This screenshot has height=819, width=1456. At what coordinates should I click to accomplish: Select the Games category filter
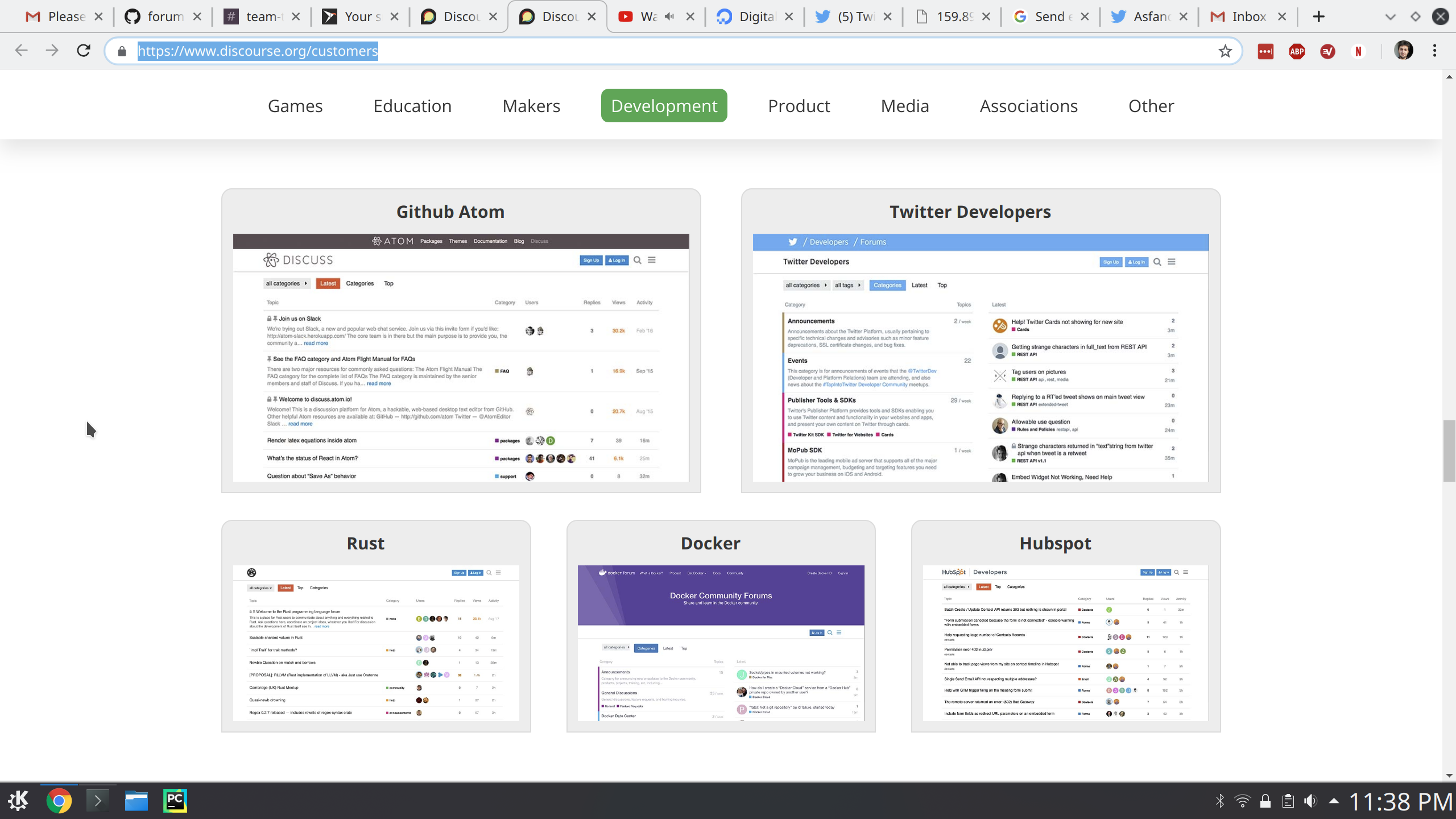295,106
